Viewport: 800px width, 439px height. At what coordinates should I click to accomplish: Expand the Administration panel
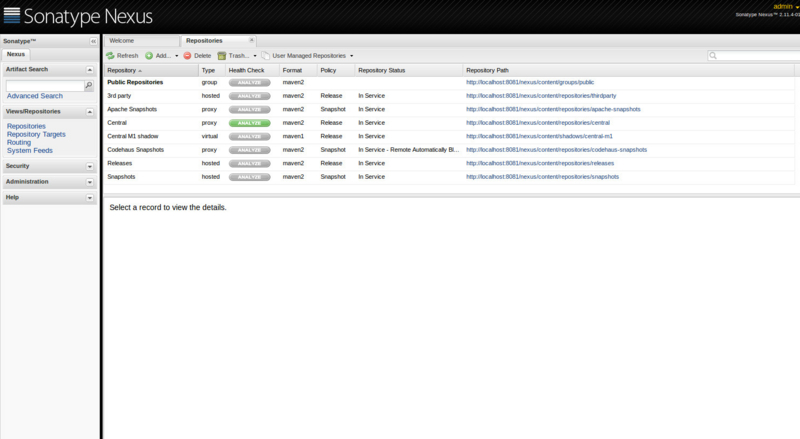(x=90, y=182)
